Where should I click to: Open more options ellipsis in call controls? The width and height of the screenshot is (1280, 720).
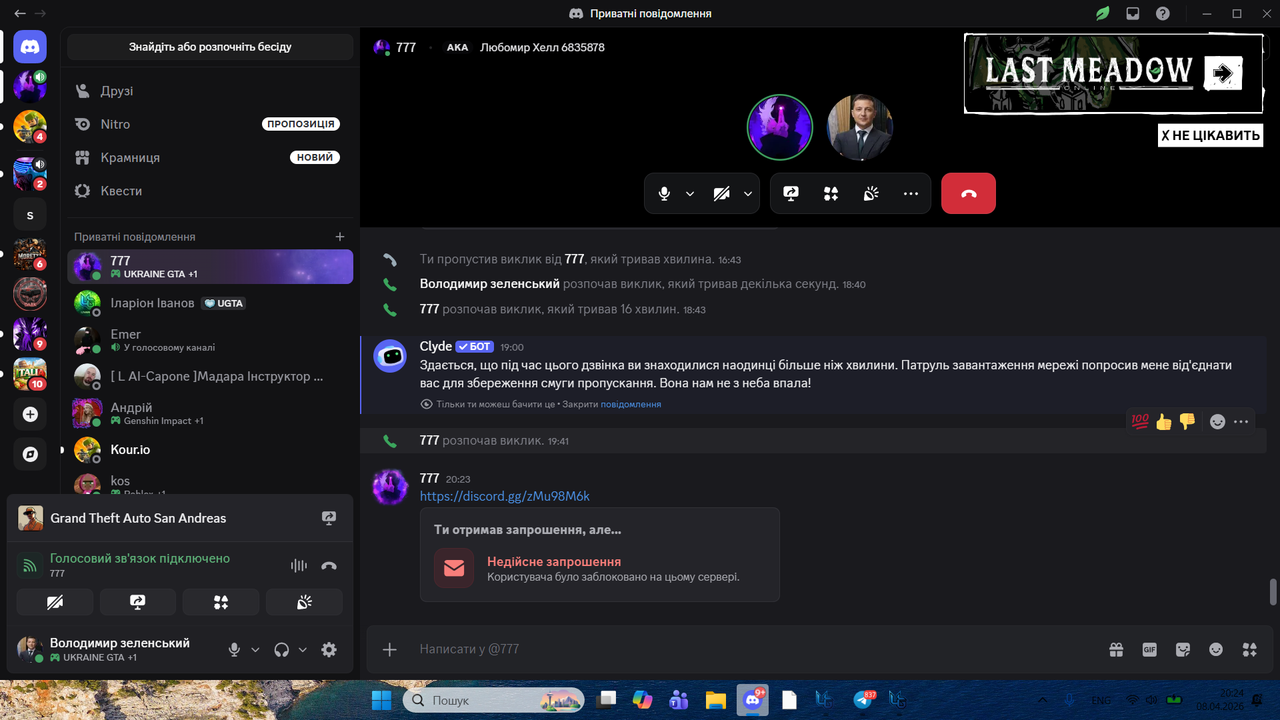910,194
